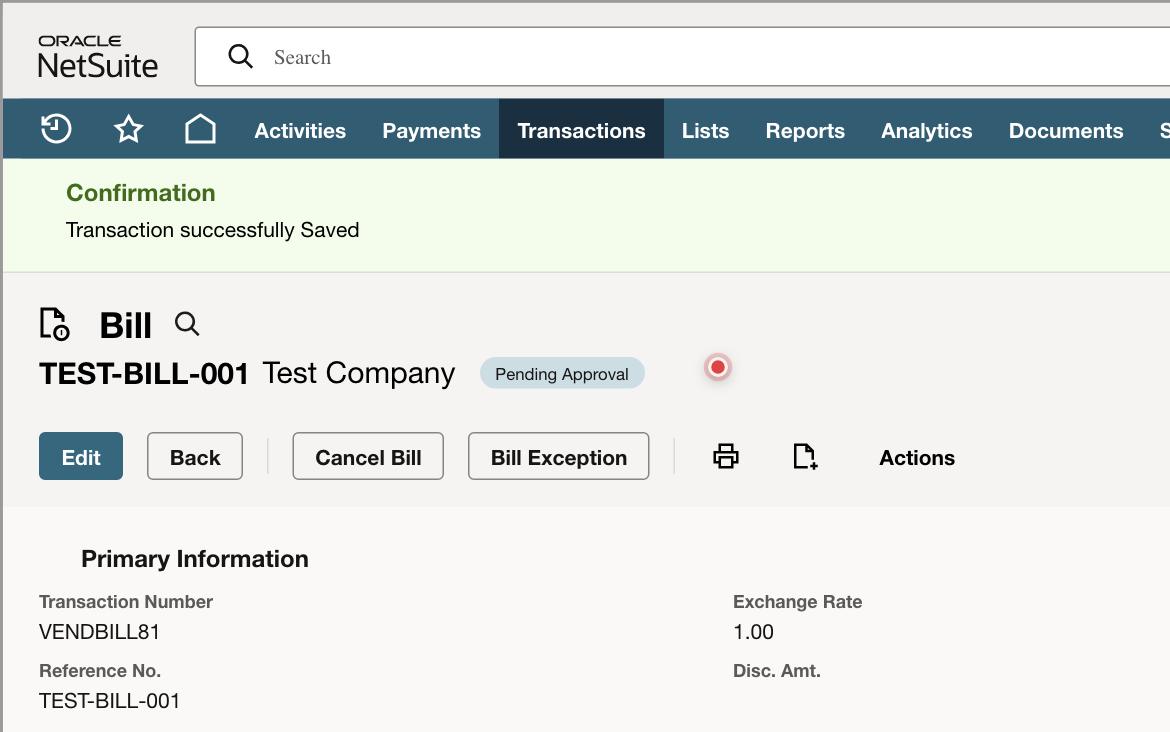This screenshot has height=732, width=1170.
Task: Click the Transaction Number field label
Action: tap(126, 601)
